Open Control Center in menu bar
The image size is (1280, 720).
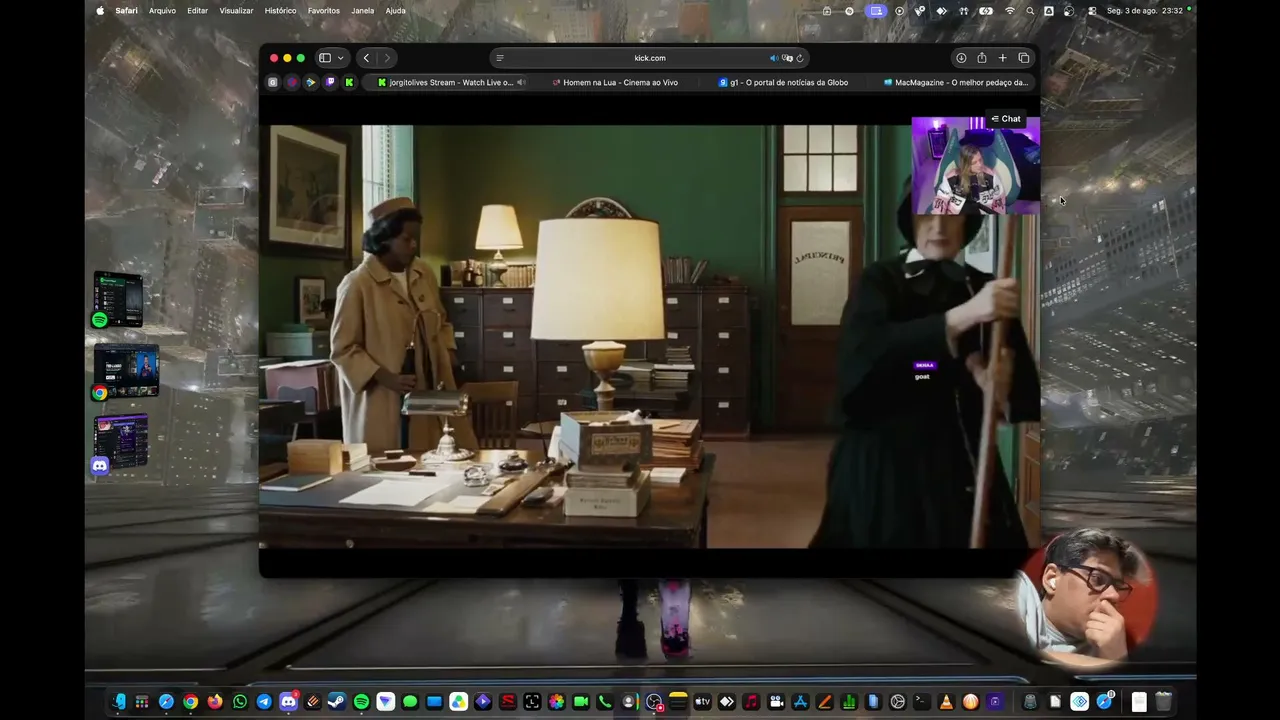pos(1092,11)
